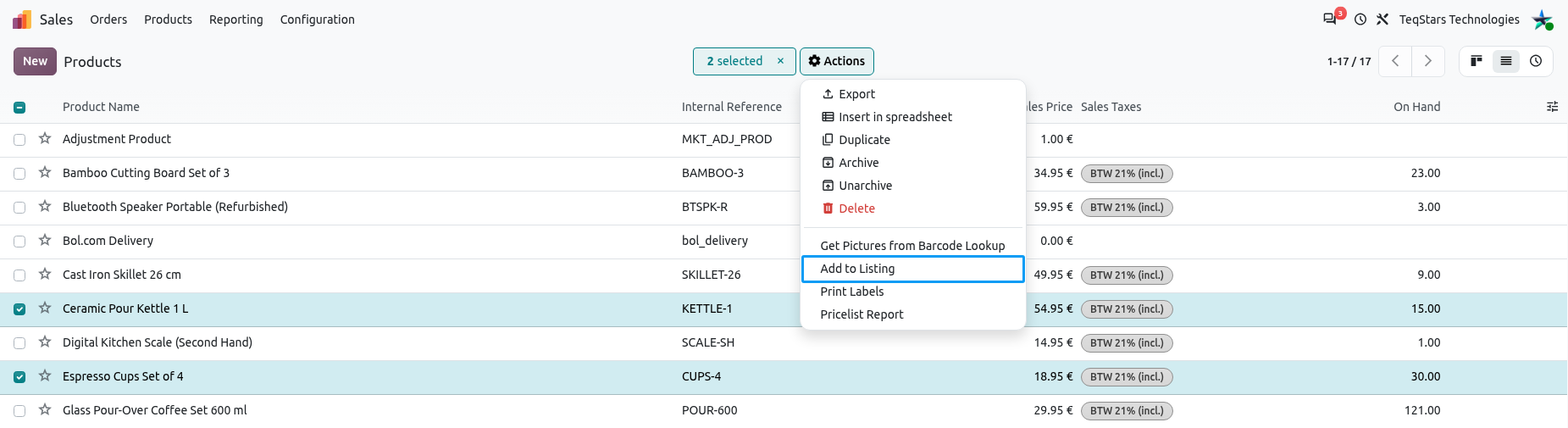1568x428 pixels.
Task: Open the user avatar menu
Action: 1542,19
